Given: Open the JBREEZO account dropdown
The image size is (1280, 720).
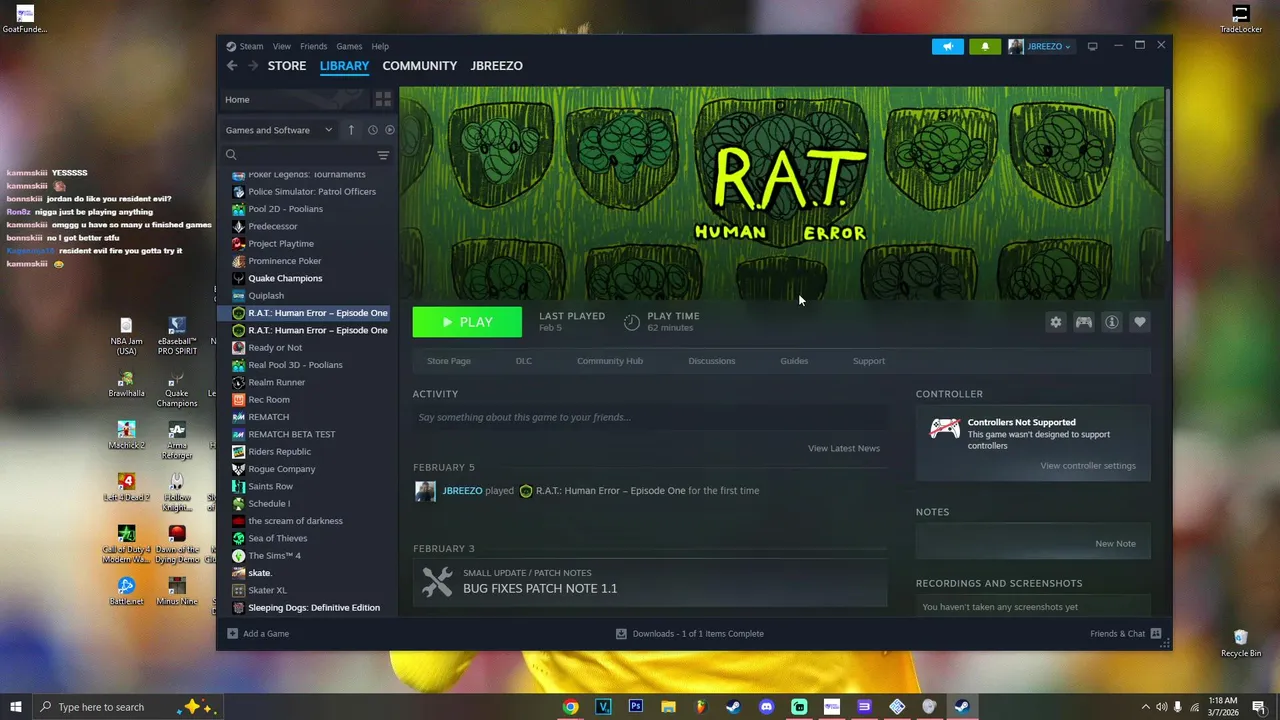Looking at the screenshot, I should pyautogui.click(x=1040, y=46).
